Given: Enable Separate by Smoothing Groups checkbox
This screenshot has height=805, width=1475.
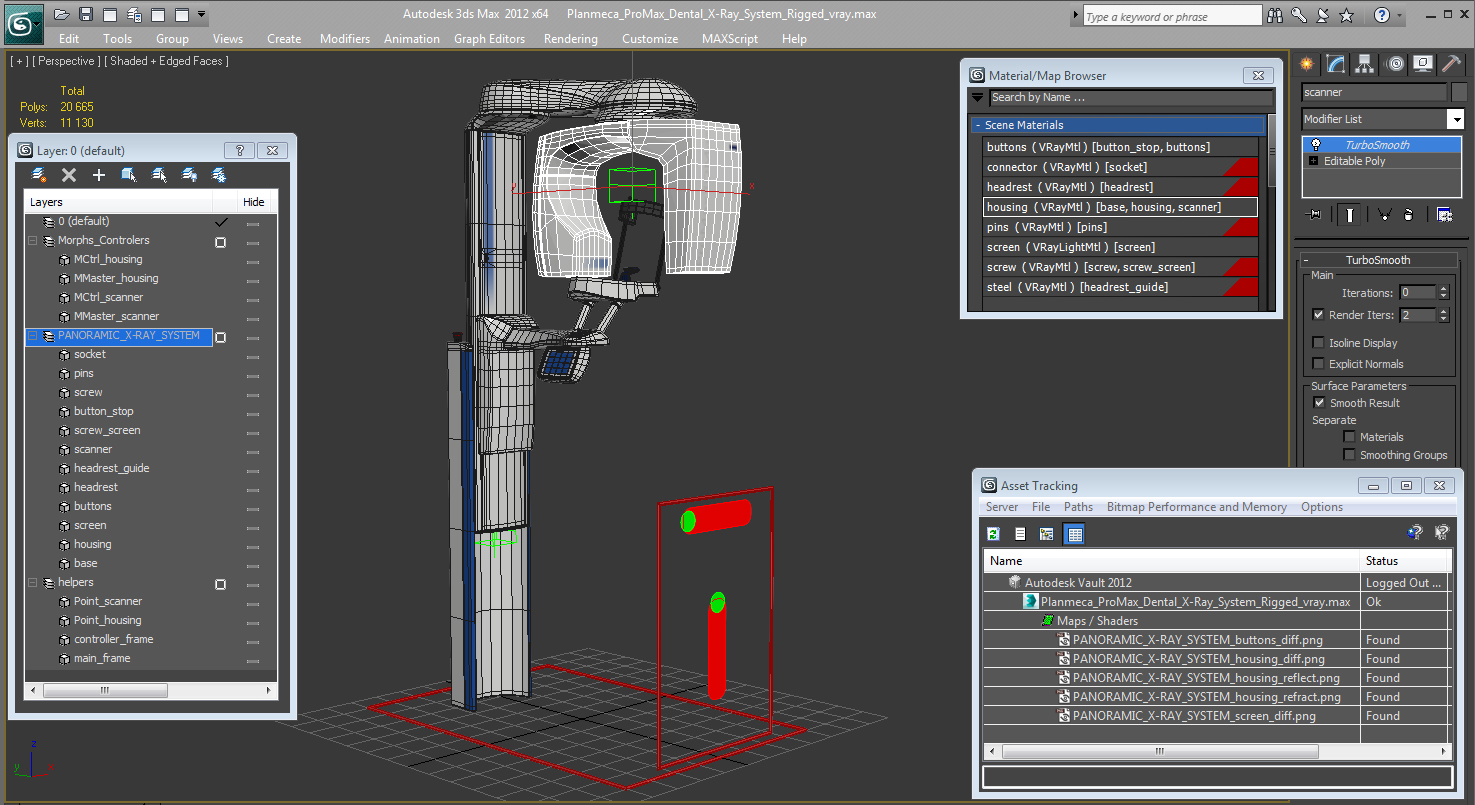Looking at the screenshot, I should pyautogui.click(x=1349, y=455).
